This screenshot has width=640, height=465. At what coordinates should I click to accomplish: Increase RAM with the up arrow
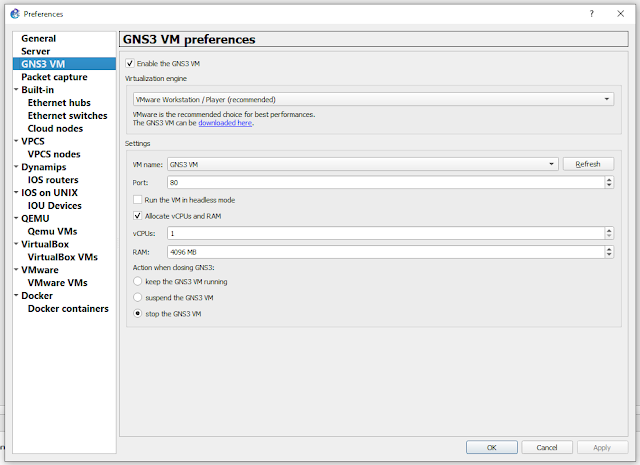[x=609, y=249]
